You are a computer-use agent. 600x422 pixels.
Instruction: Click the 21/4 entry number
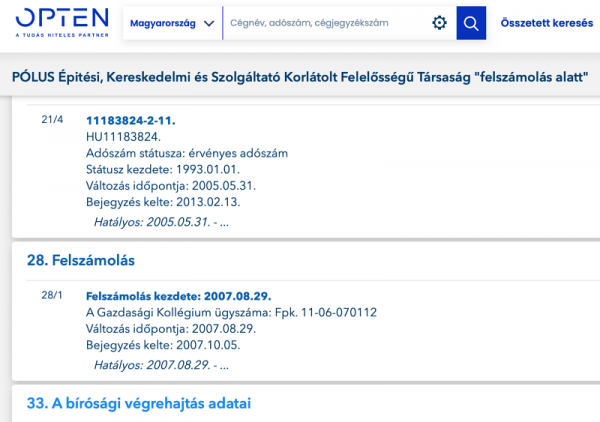[x=52, y=120]
